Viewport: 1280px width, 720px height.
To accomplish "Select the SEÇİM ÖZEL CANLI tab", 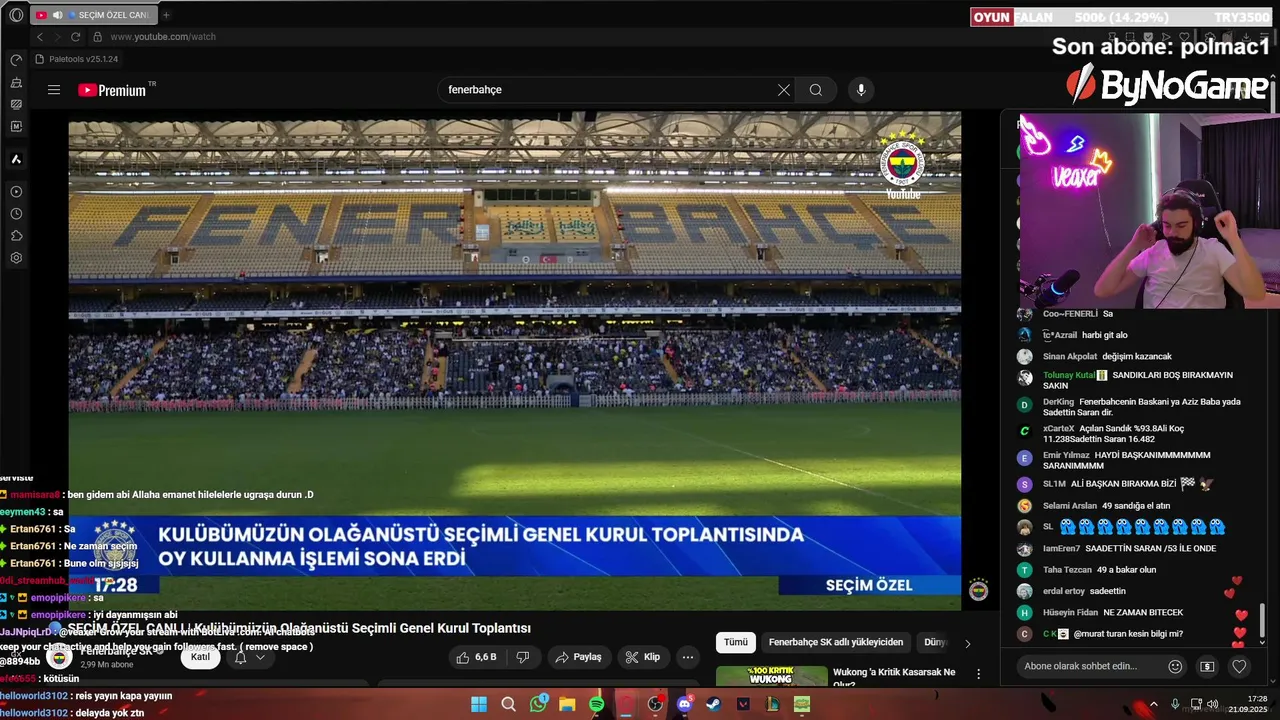I will (x=92, y=15).
